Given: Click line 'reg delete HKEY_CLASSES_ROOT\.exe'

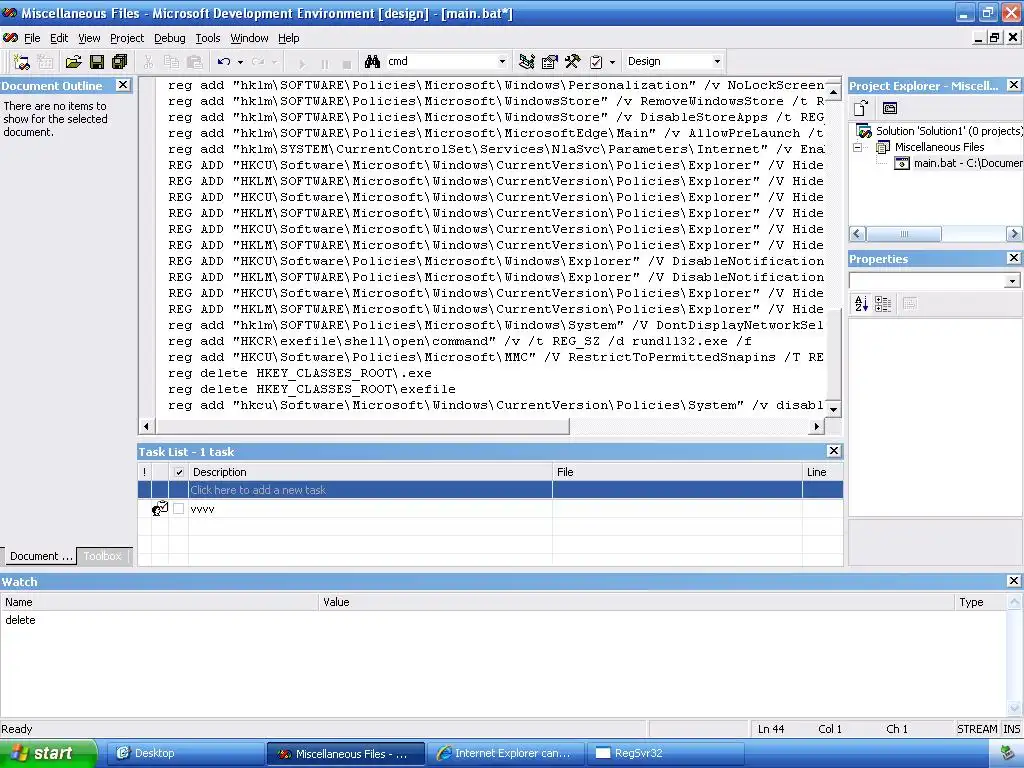Looking at the screenshot, I should coord(300,374).
